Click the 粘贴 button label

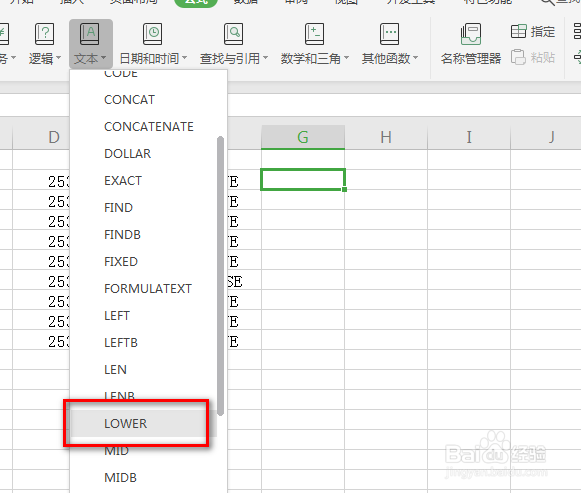pyautogui.click(x=542, y=57)
